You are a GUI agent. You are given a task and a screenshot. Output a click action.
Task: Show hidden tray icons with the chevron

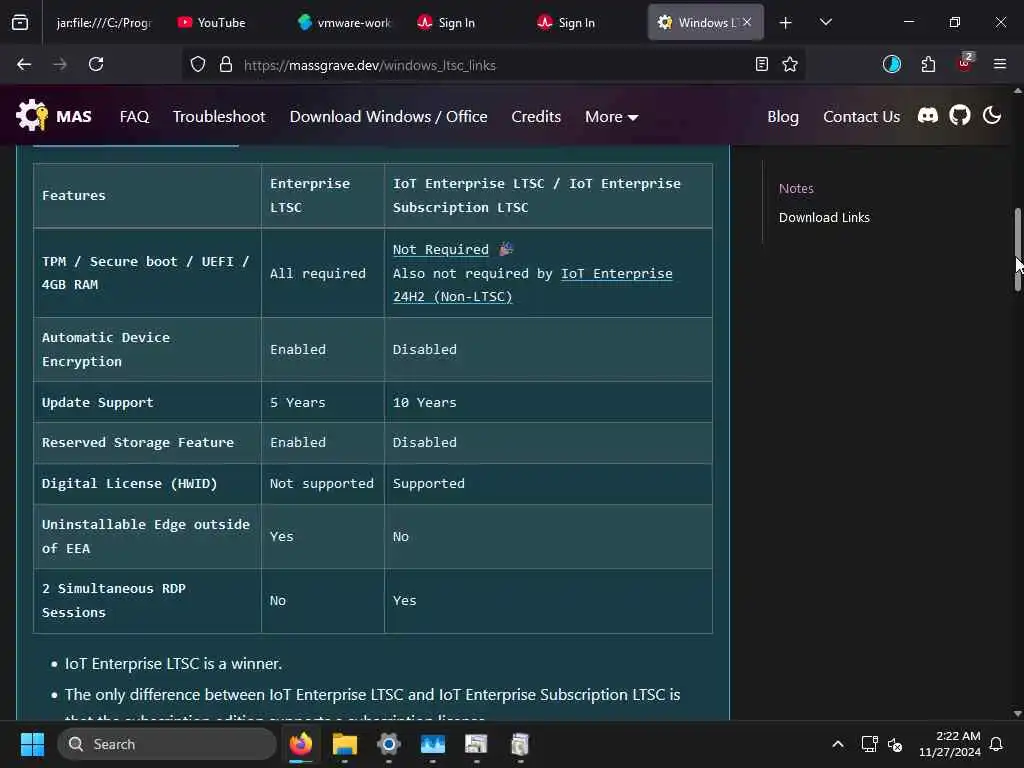coord(837,744)
